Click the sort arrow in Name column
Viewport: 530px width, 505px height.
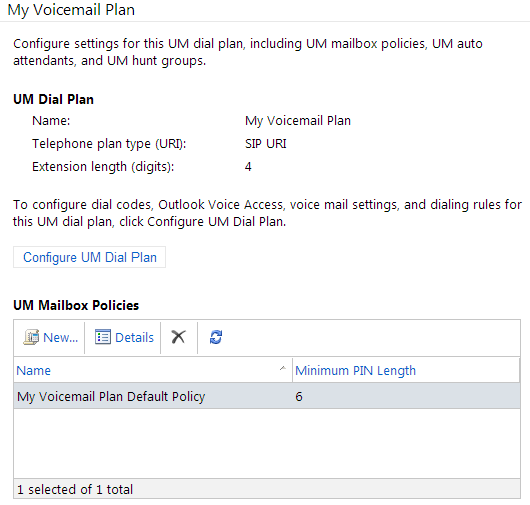(x=283, y=368)
